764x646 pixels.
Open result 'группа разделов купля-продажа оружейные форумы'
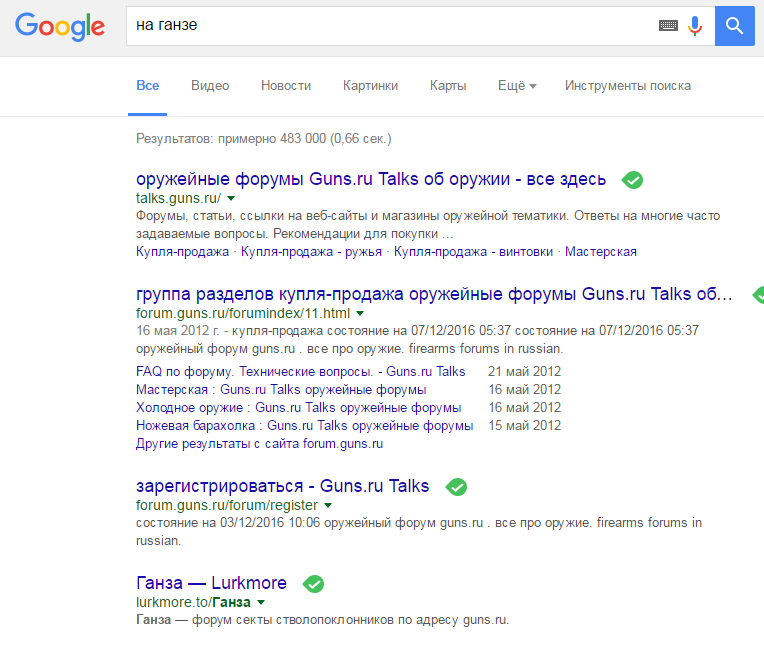click(434, 294)
